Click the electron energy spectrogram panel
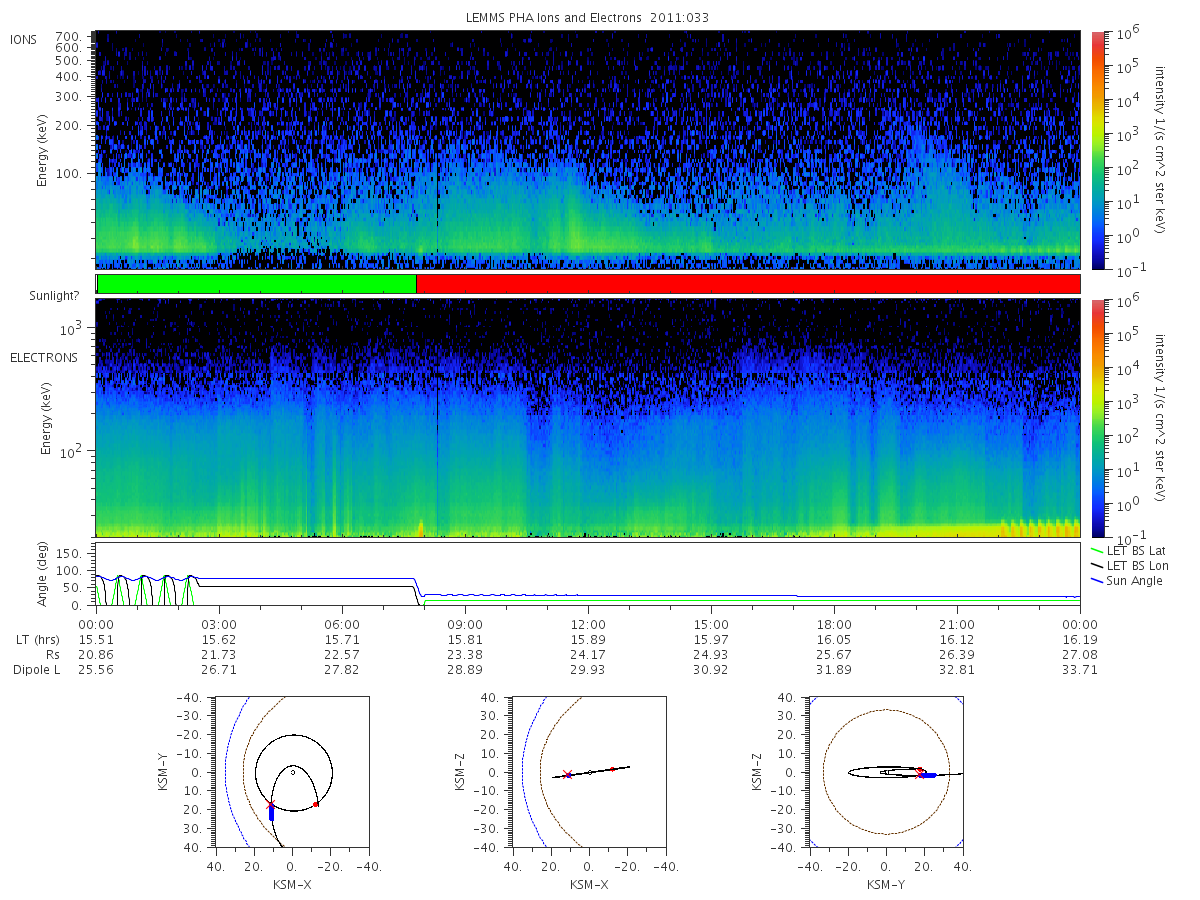Image resolution: width=1200 pixels, height=900 pixels. coord(588,418)
